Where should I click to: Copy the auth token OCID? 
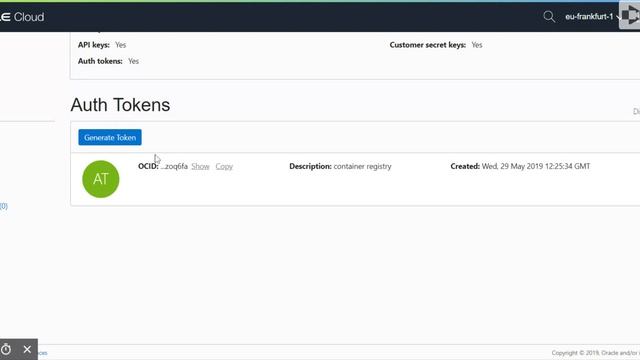[224, 166]
